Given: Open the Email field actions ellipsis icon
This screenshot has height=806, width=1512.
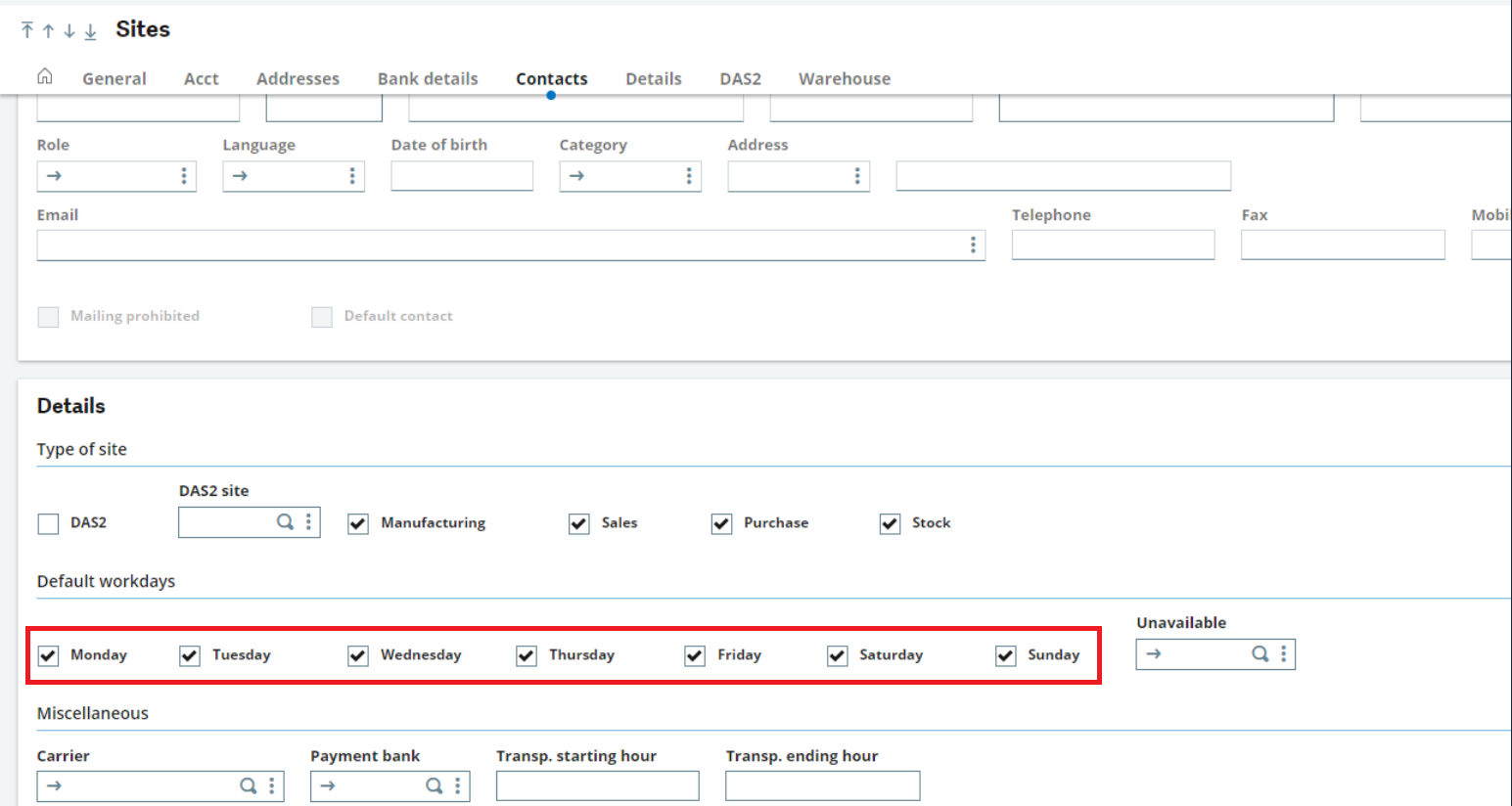Looking at the screenshot, I should coord(973,245).
